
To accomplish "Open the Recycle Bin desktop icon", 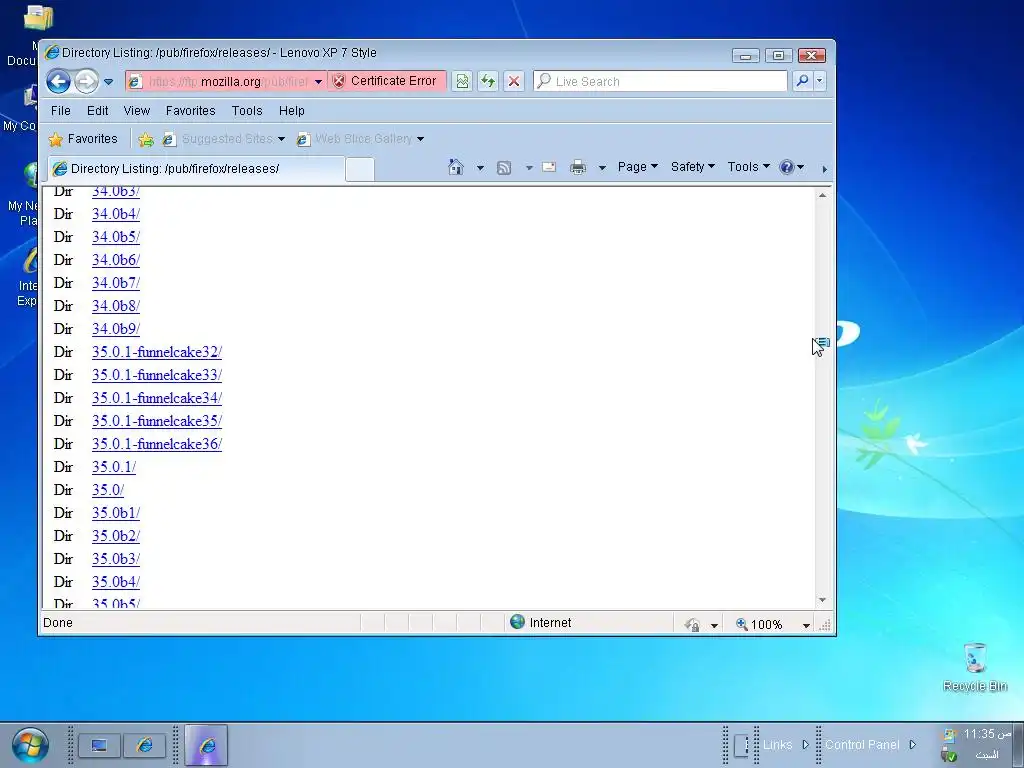I will tap(974, 667).
